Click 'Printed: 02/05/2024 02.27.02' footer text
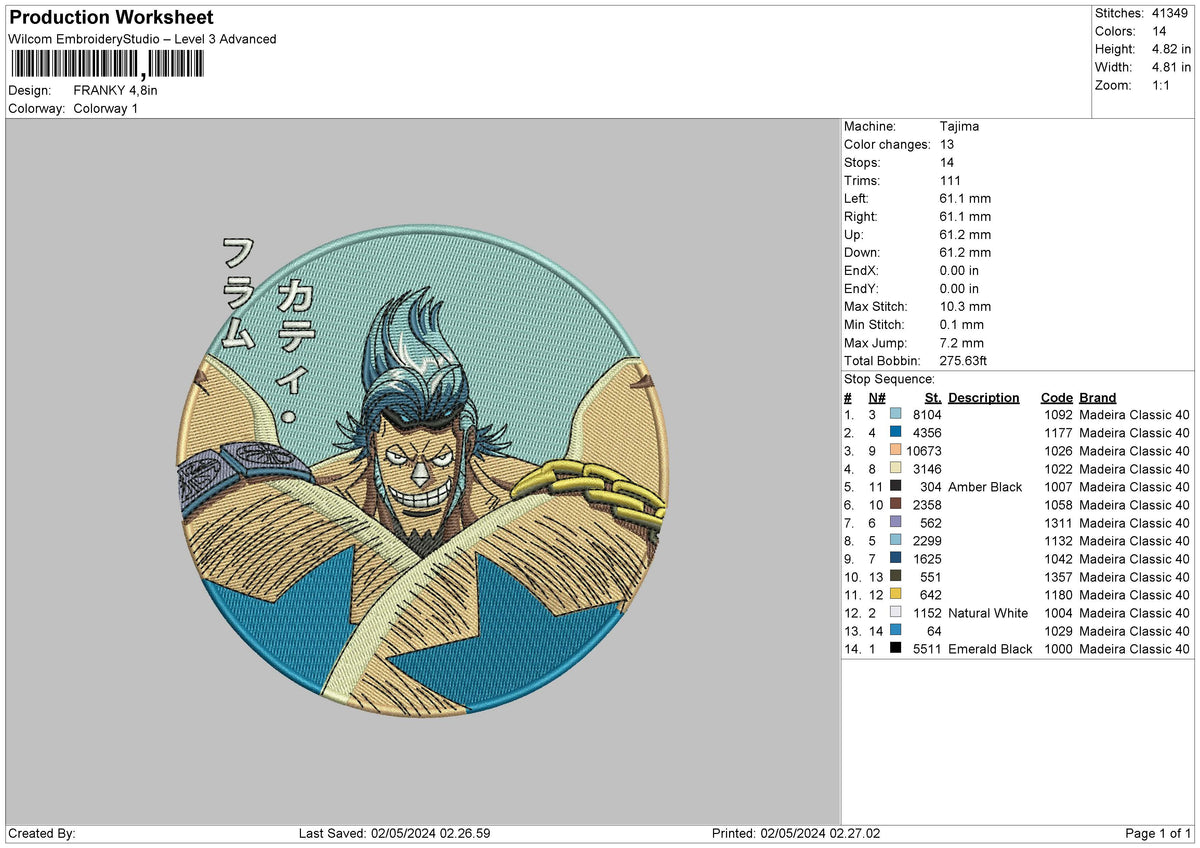The height and width of the screenshot is (848, 1200). coord(796,834)
